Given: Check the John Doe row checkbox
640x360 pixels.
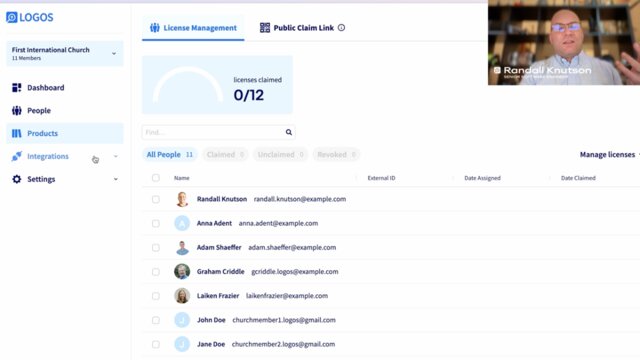Looking at the screenshot, I should click(x=156, y=320).
